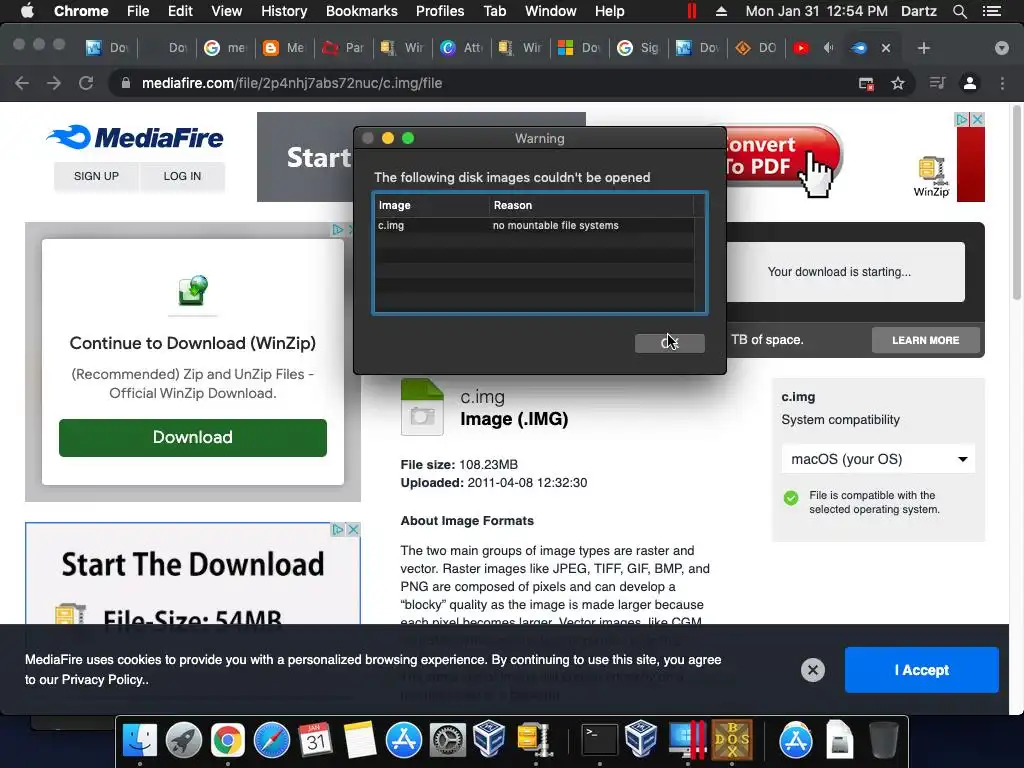Open Notes from the Dock
The height and width of the screenshot is (768, 1024).
[360, 741]
